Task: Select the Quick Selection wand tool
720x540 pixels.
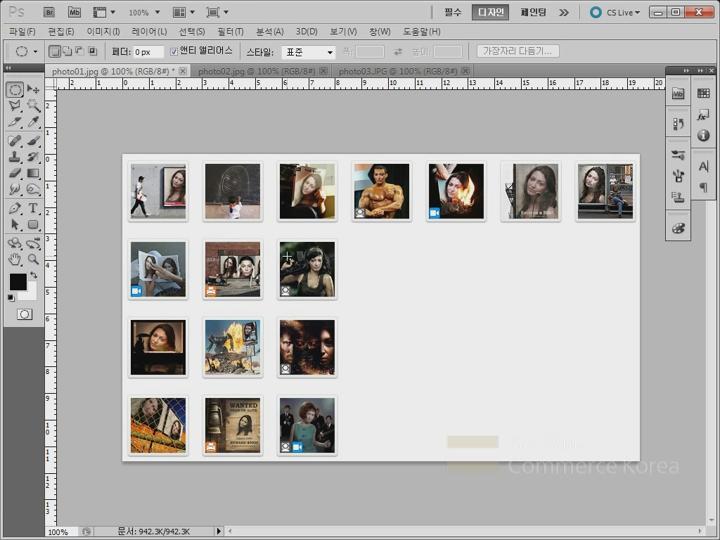Action: (x=33, y=106)
